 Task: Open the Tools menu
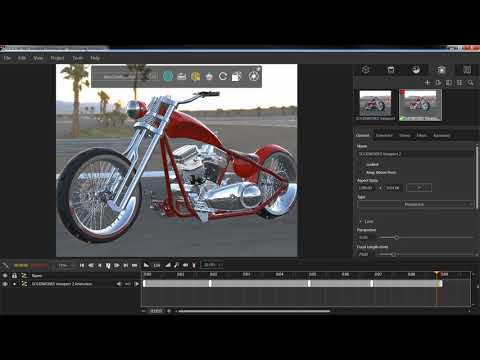coord(78,58)
